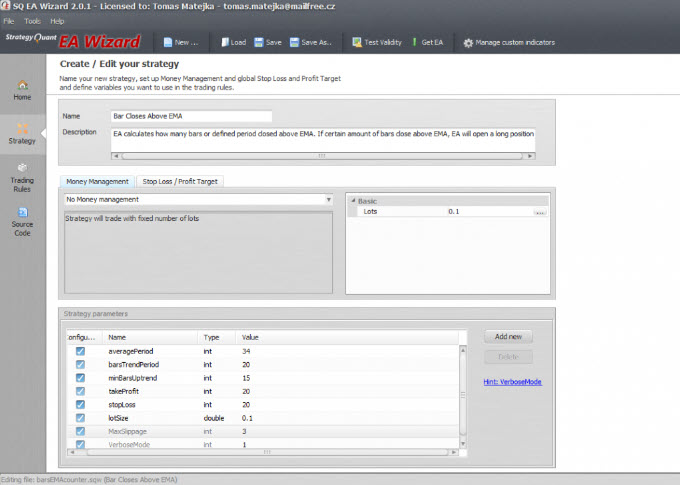Open the Lots value editor ellipsis
The height and width of the screenshot is (485, 680).
540,212
